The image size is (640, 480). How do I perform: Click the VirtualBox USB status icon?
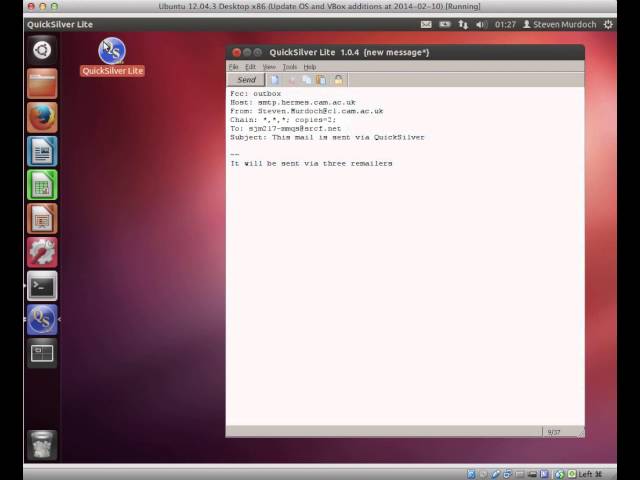click(496, 474)
